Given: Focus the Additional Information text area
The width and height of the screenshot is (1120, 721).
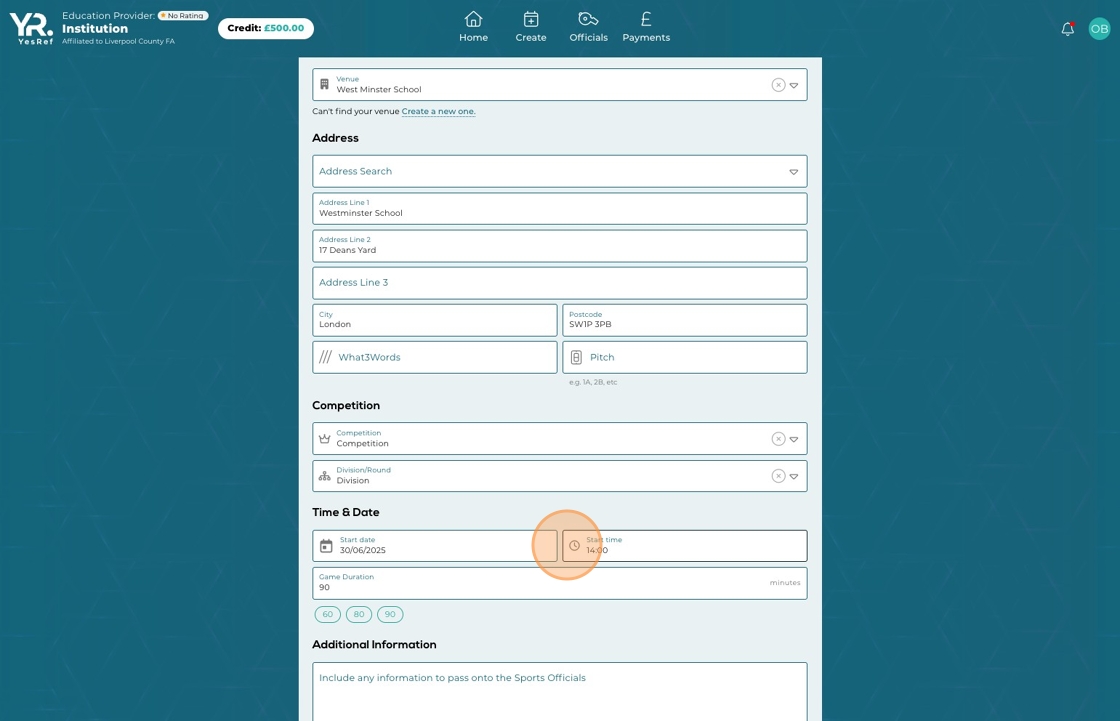Looking at the screenshot, I should pyautogui.click(x=559, y=692).
